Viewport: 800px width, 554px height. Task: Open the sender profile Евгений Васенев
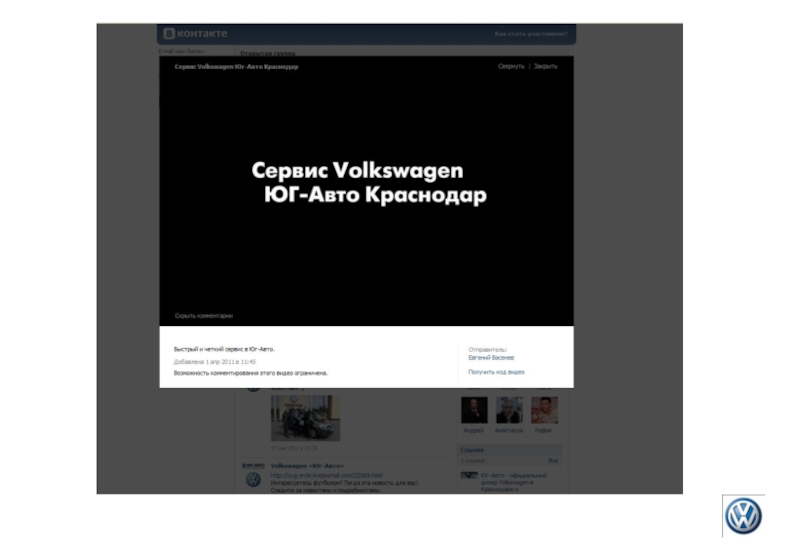click(x=491, y=358)
